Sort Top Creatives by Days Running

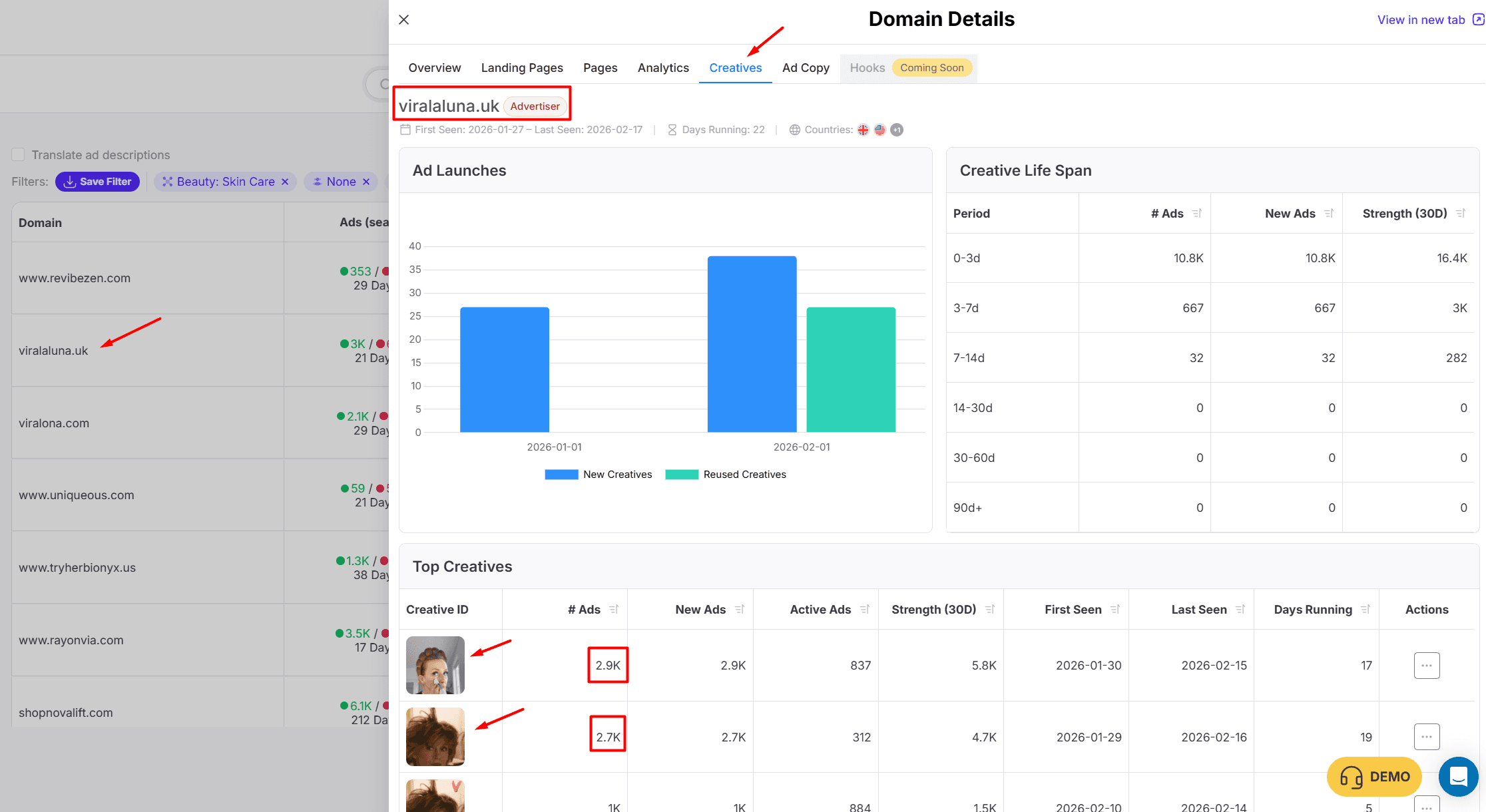(x=1365, y=610)
